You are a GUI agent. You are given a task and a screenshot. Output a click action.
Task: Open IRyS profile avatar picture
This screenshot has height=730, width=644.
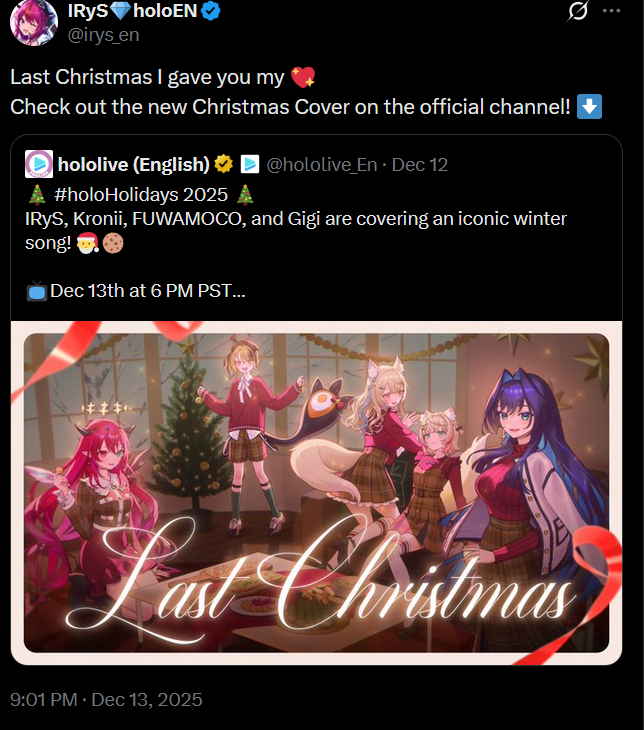pyautogui.click(x=34, y=22)
